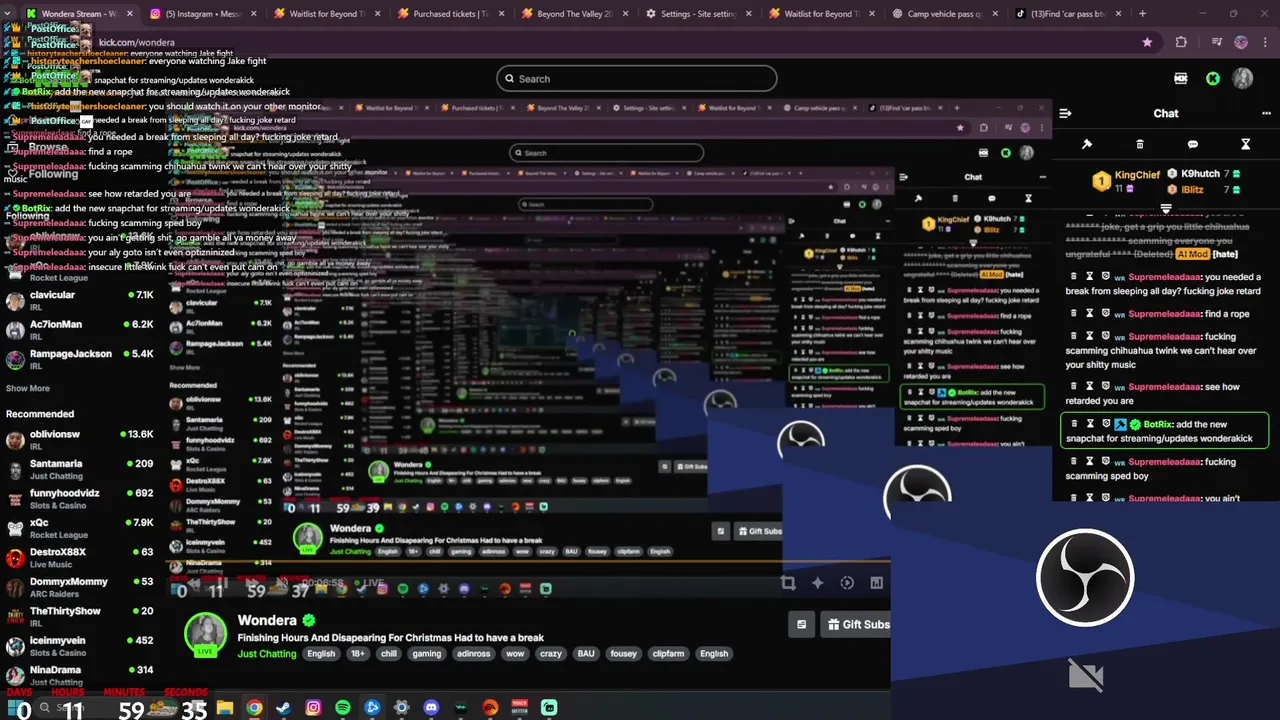Delete the 'you needed a break' chat message
Image resolution: width=1280 pixels, height=720 pixels.
tap(1074, 277)
